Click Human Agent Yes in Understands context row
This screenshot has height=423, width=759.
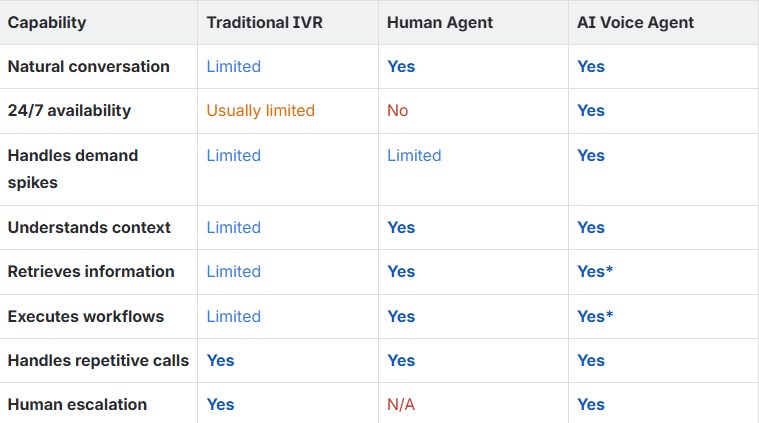click(401, 227)
